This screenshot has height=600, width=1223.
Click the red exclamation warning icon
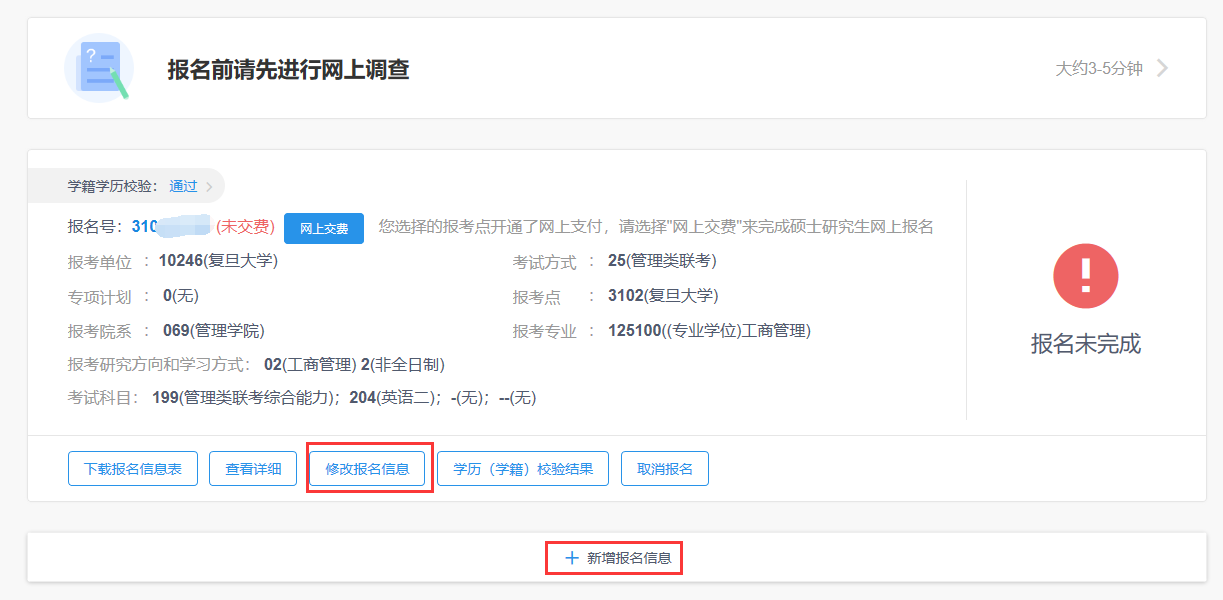(1085, 276)
